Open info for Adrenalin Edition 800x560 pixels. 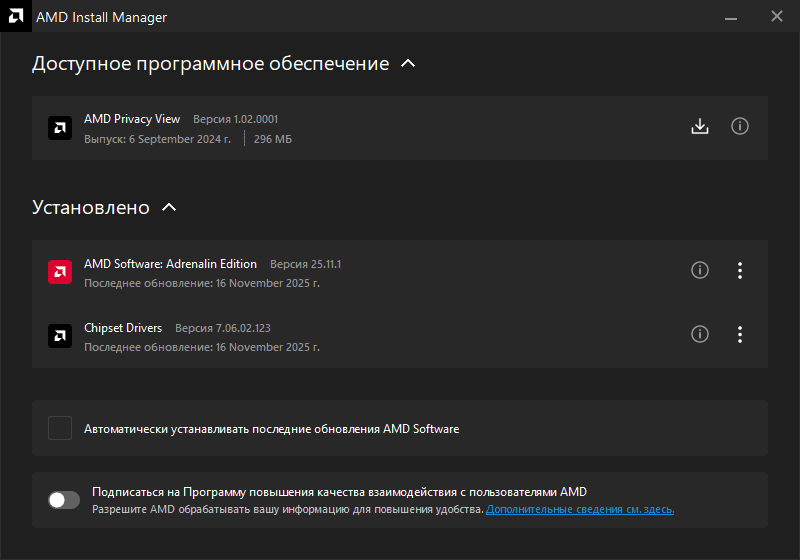coord(699,270)
